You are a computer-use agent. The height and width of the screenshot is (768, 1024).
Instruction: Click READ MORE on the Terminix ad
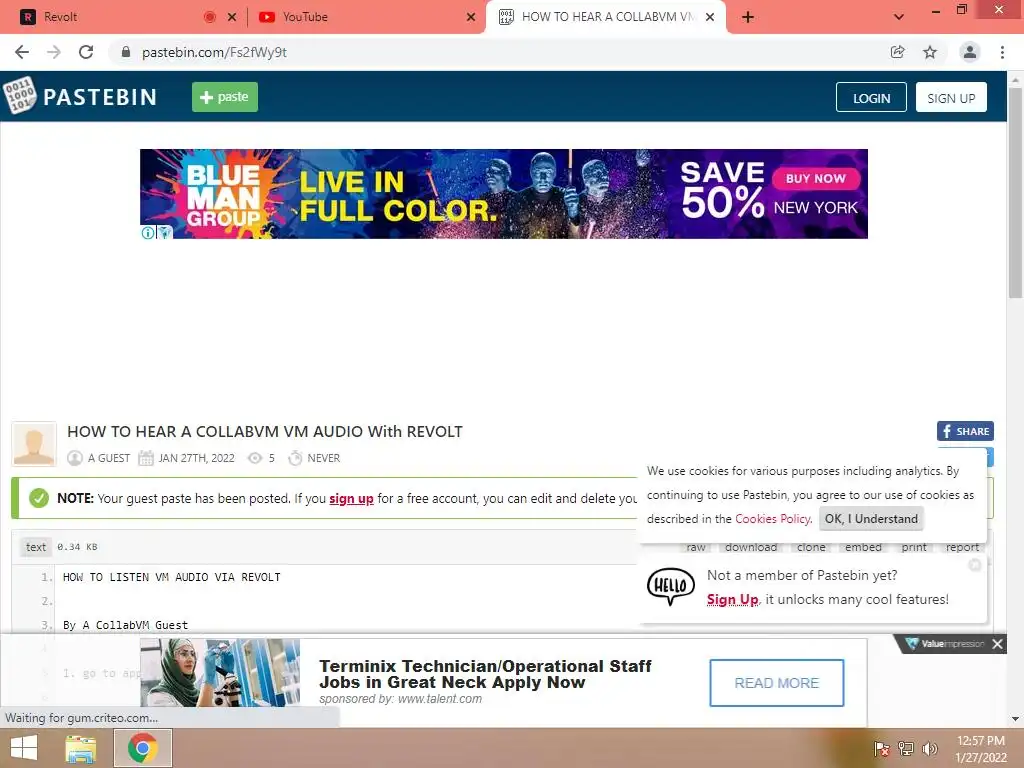click(x=776, y=683)
